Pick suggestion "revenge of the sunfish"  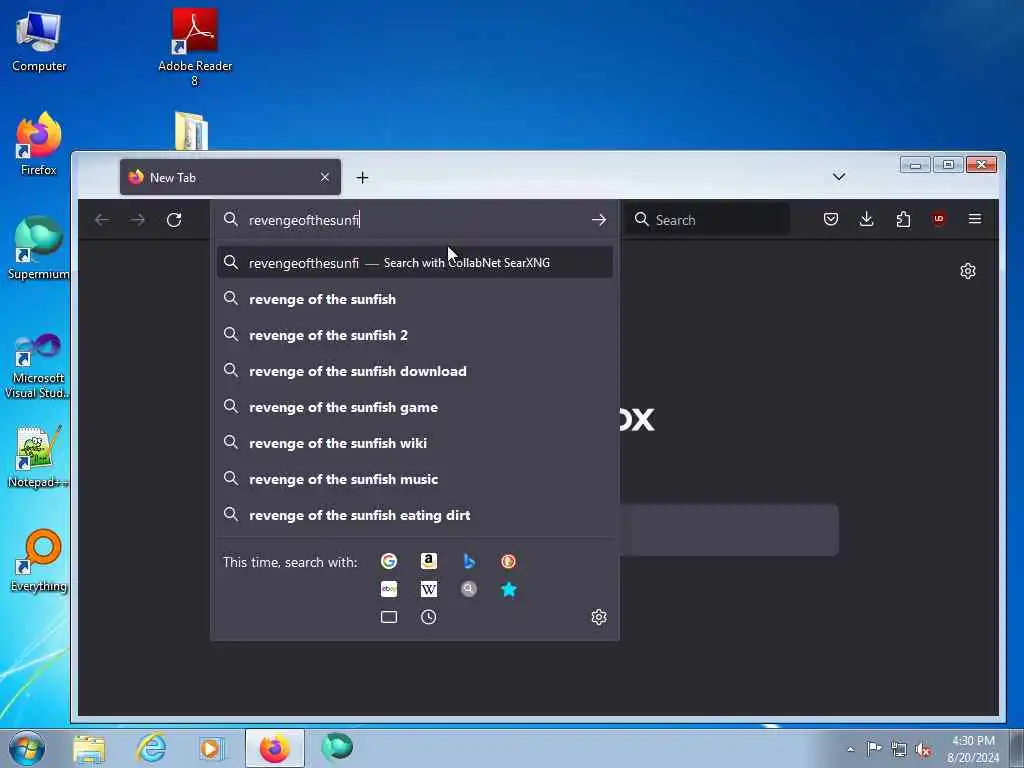tap(415, 299)
